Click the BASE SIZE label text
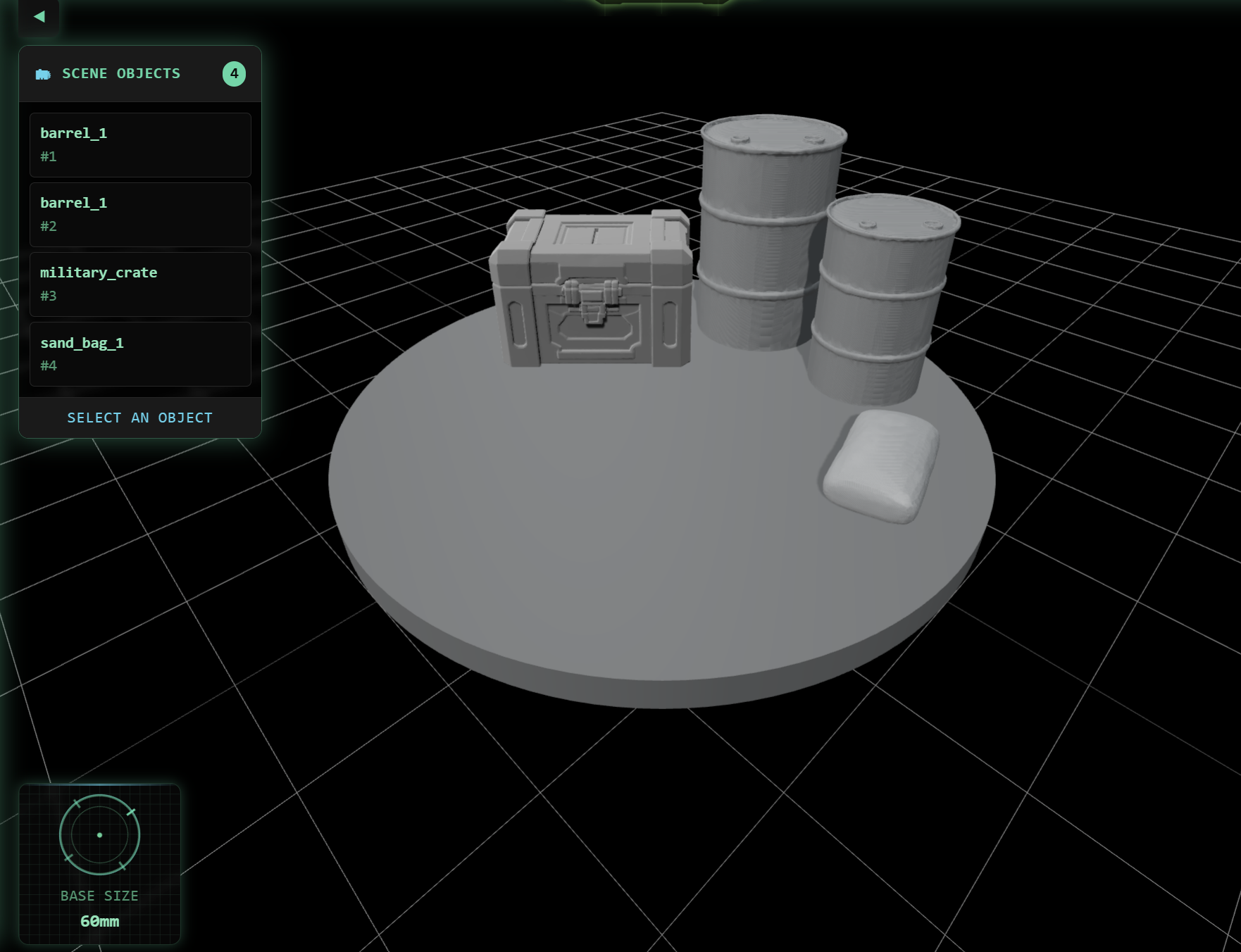This screenshot has width=1241, height=952. pyautogui.click(x=99, y=896)
